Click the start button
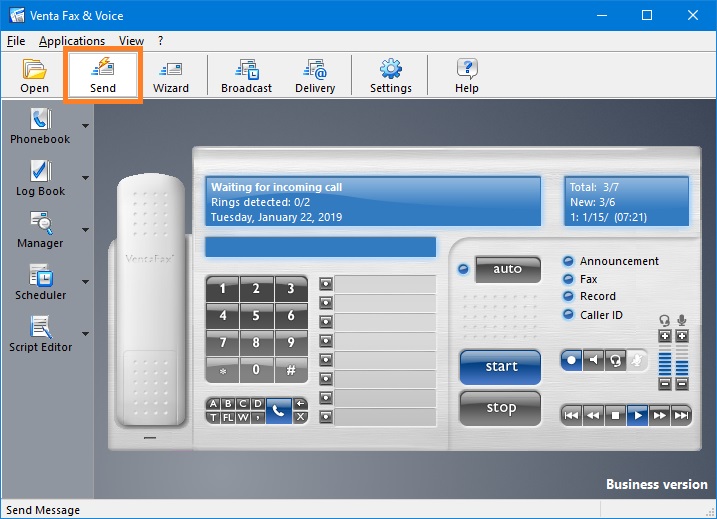This screenshot has height=519, width=717. click(x=501, y=367)
